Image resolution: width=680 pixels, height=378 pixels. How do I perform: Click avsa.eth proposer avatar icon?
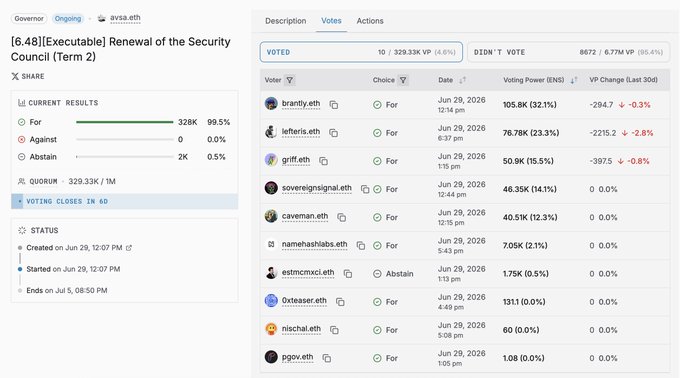[x=101, y=18]
